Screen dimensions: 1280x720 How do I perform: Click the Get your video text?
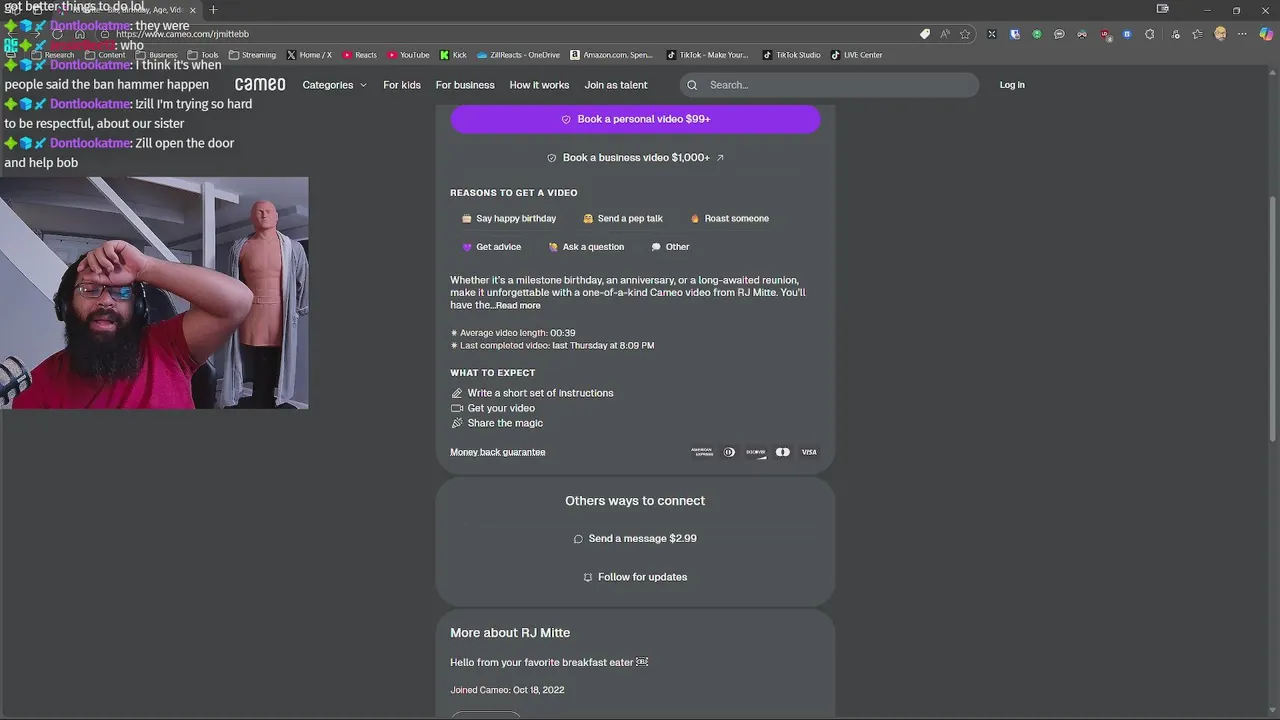[x=501, y=408]
